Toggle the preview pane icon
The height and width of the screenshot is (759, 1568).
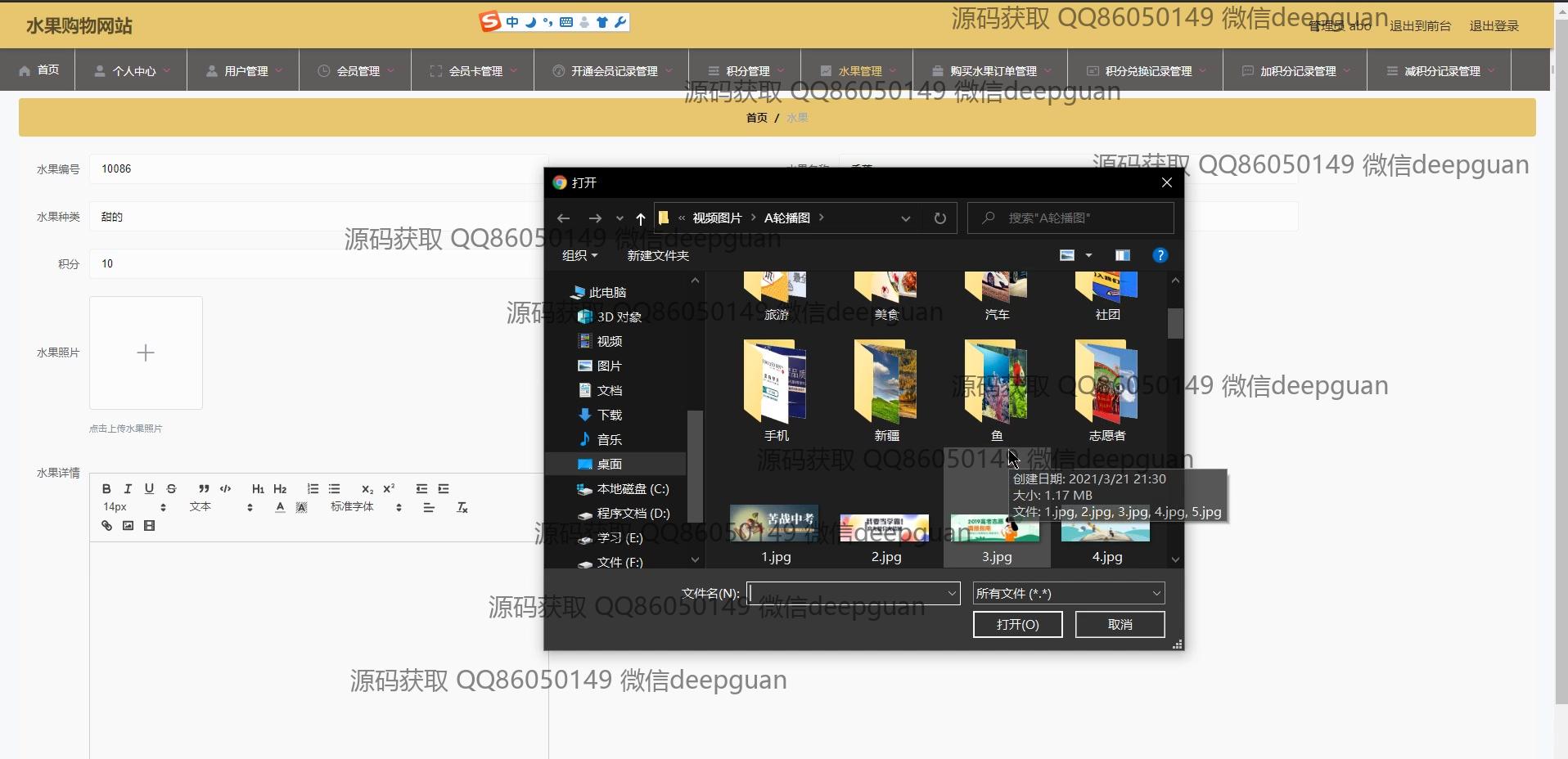tap(1122, 256)
